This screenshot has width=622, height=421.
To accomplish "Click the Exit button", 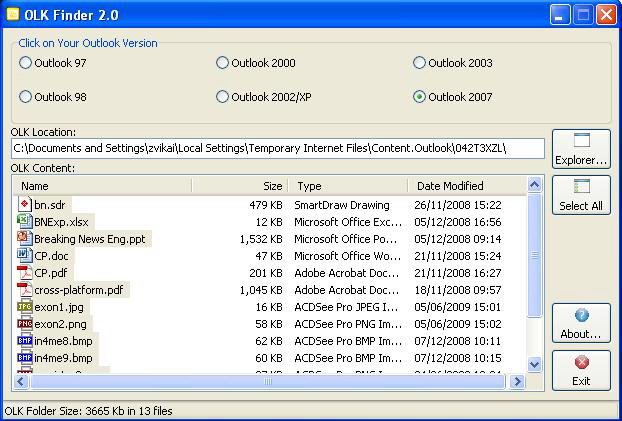I will [x=581, y=370].
